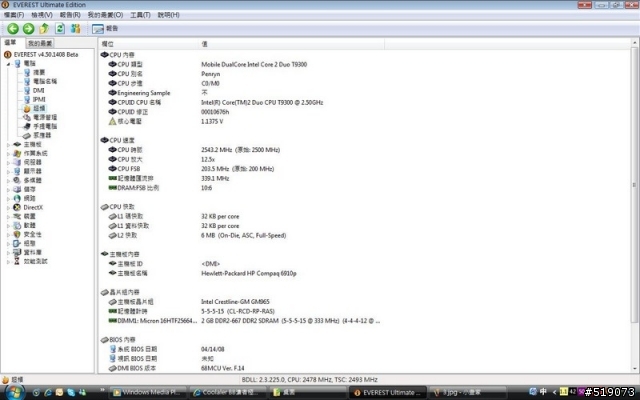Image resolution: width=640 pixels, height=400 pixels.
Task: Click the scrollbar down arrow in list
Action: pyautogui.click(x=634, y=369)
